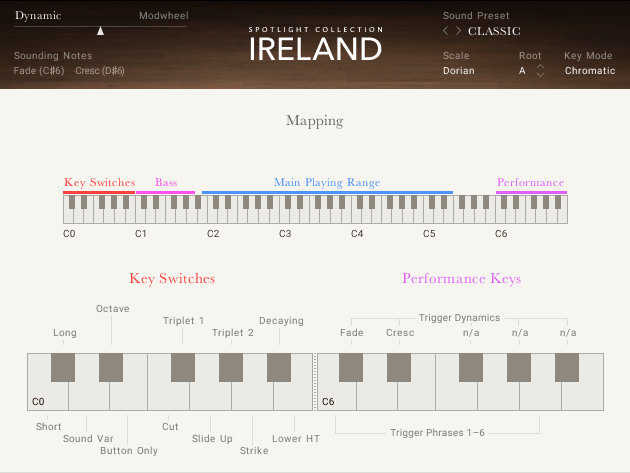The height and width of the screenshot is (473, 630).
Task: Click the Trigger Phrases 1–6 label
Action: click(437, 433)
